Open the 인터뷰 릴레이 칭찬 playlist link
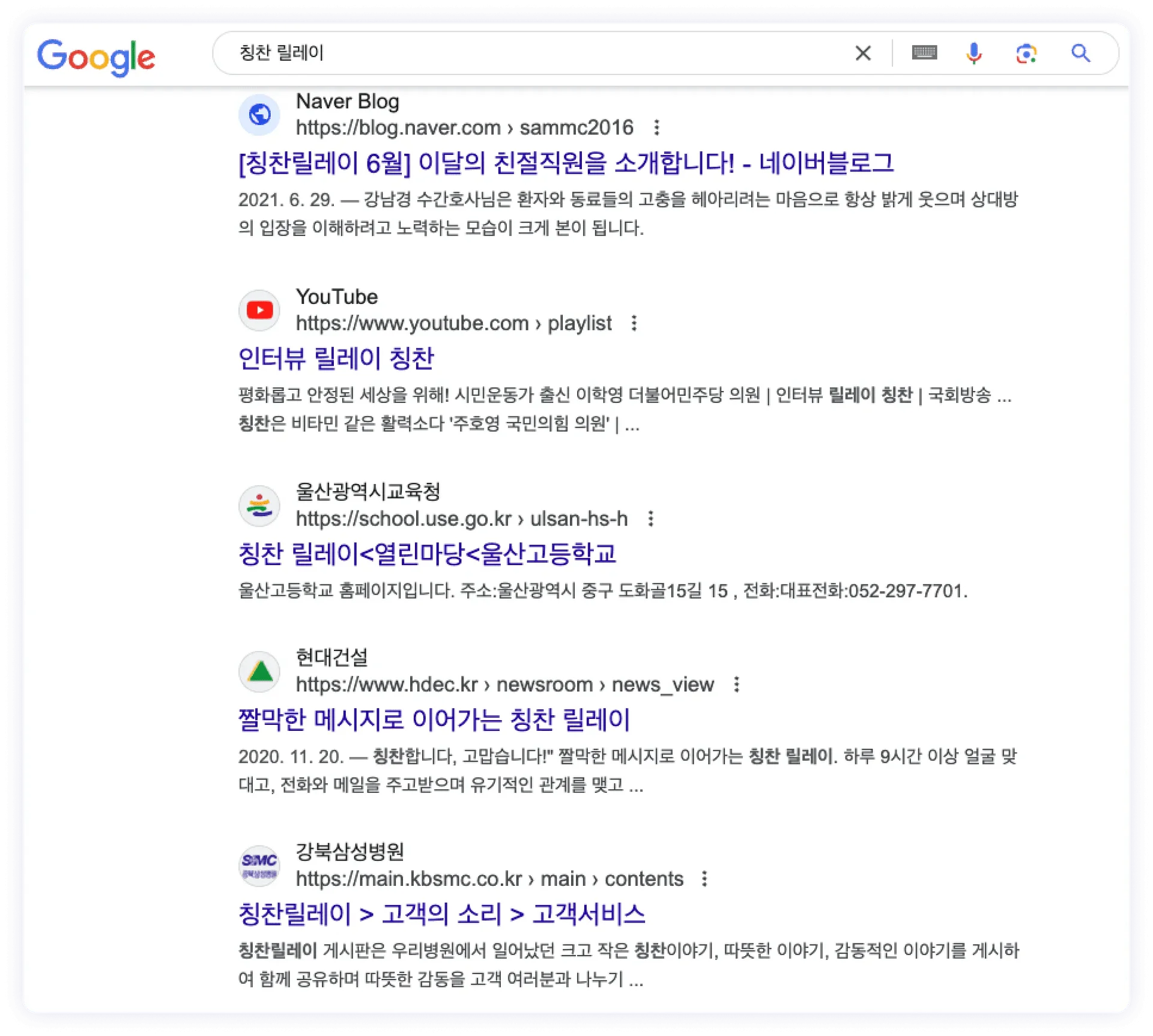Screen dimensions: 1153x1036 point(336,359)
